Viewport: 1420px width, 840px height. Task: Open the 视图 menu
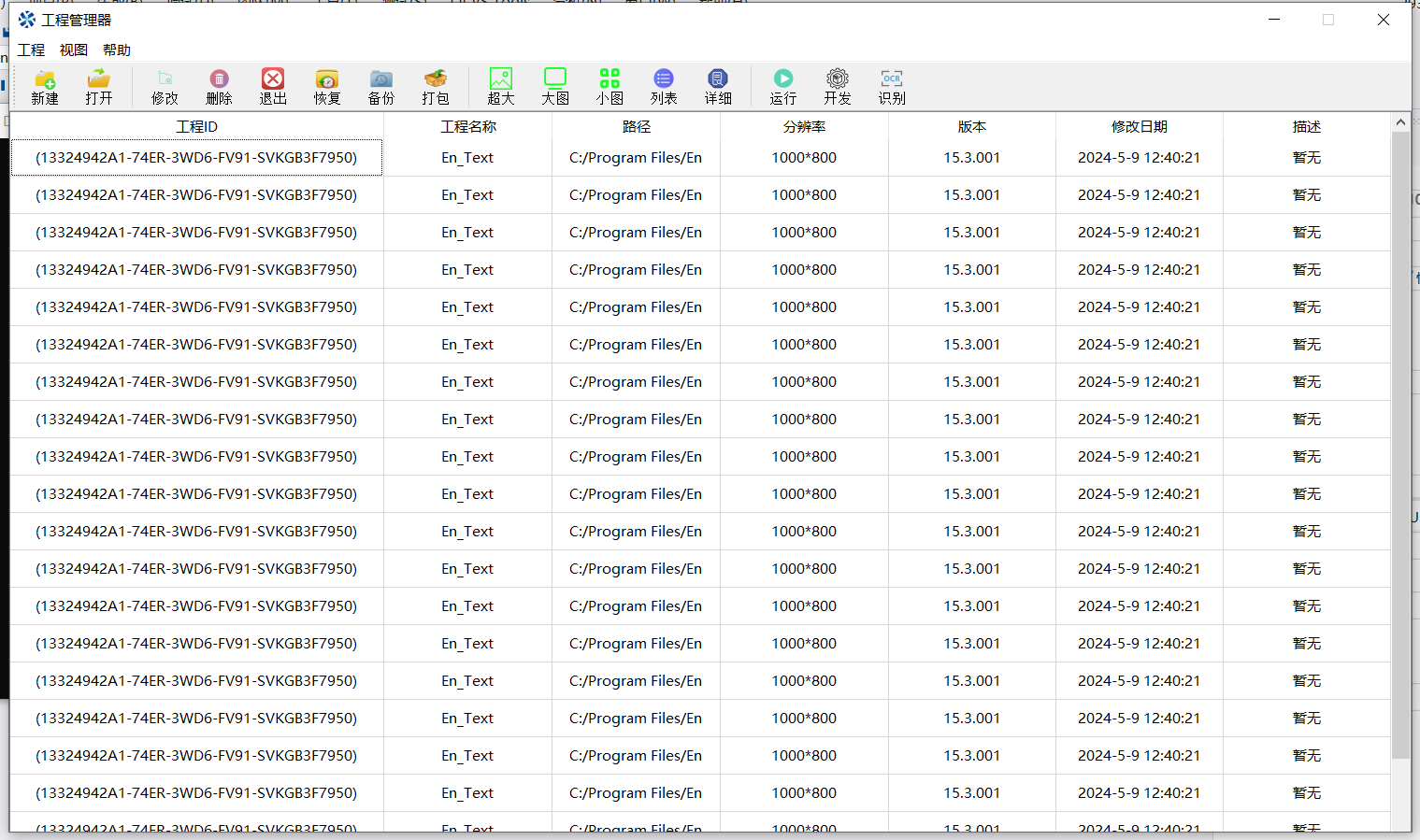click(74, 50)
